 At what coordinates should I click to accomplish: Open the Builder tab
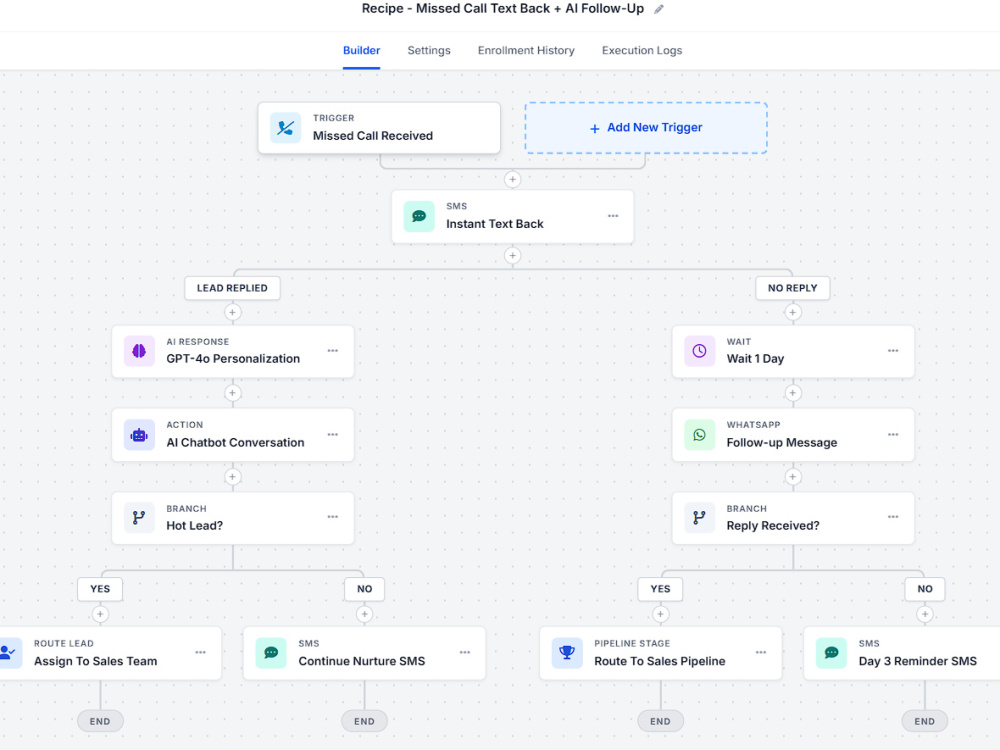click(x=362, y=50)
